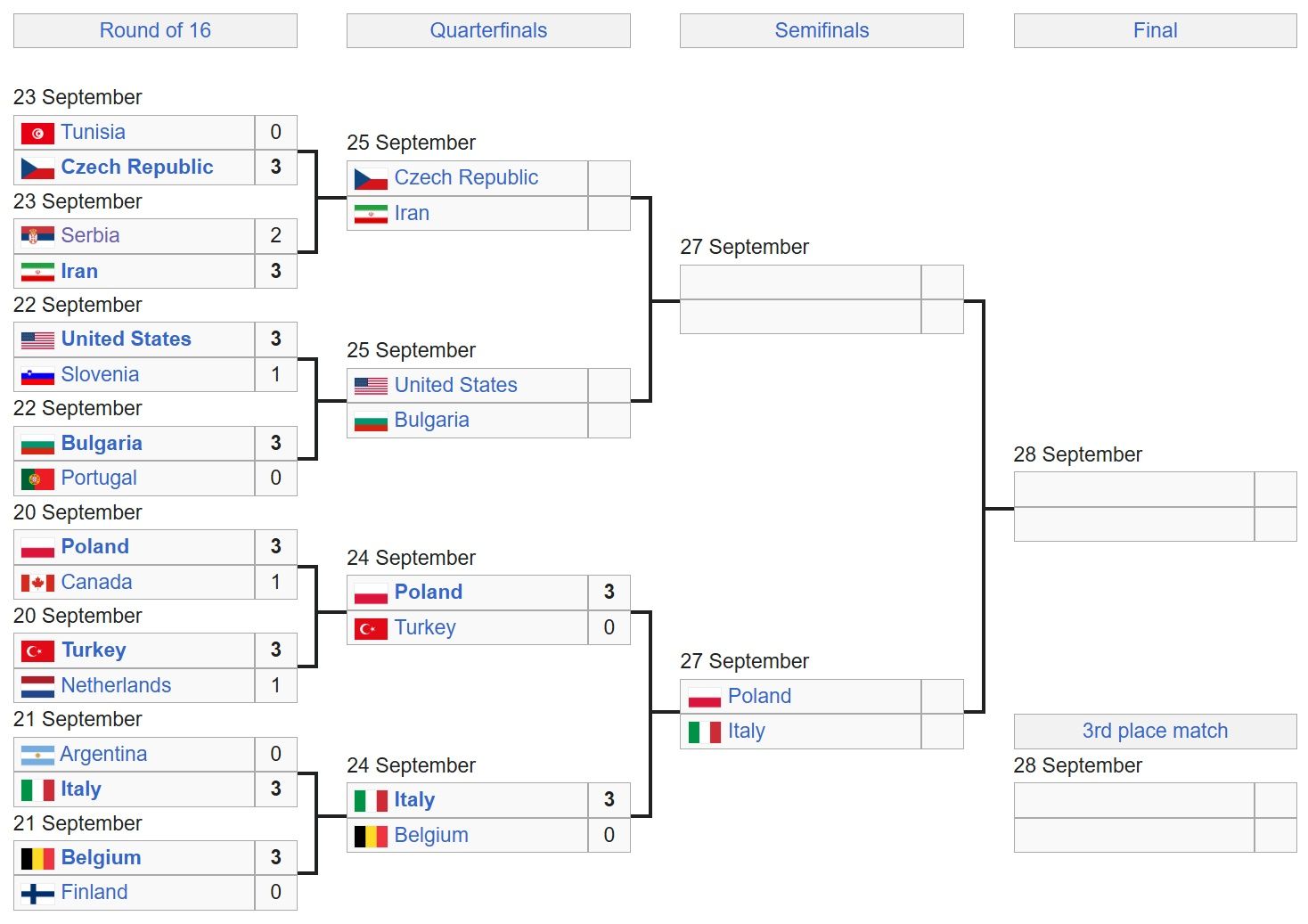This screenshot has width=1308, height=924.
Task: Click the Netherlands flag in Round of 16
Action: click(x=37, y=686)
